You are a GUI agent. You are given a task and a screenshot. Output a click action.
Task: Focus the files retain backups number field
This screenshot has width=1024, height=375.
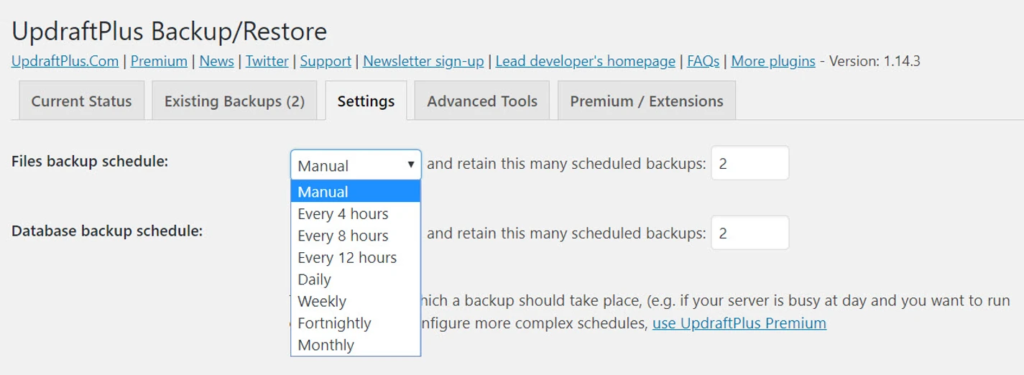[750, 163]
